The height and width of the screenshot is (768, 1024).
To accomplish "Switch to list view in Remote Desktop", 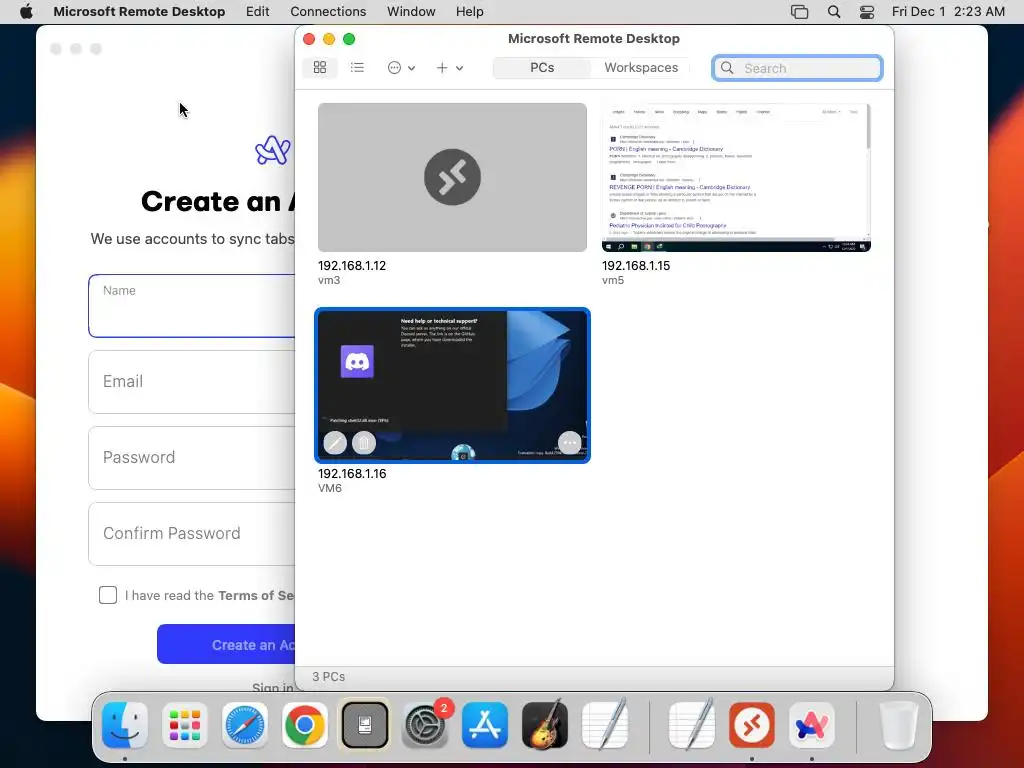I will pyautogui.click(x=357, y=67).
